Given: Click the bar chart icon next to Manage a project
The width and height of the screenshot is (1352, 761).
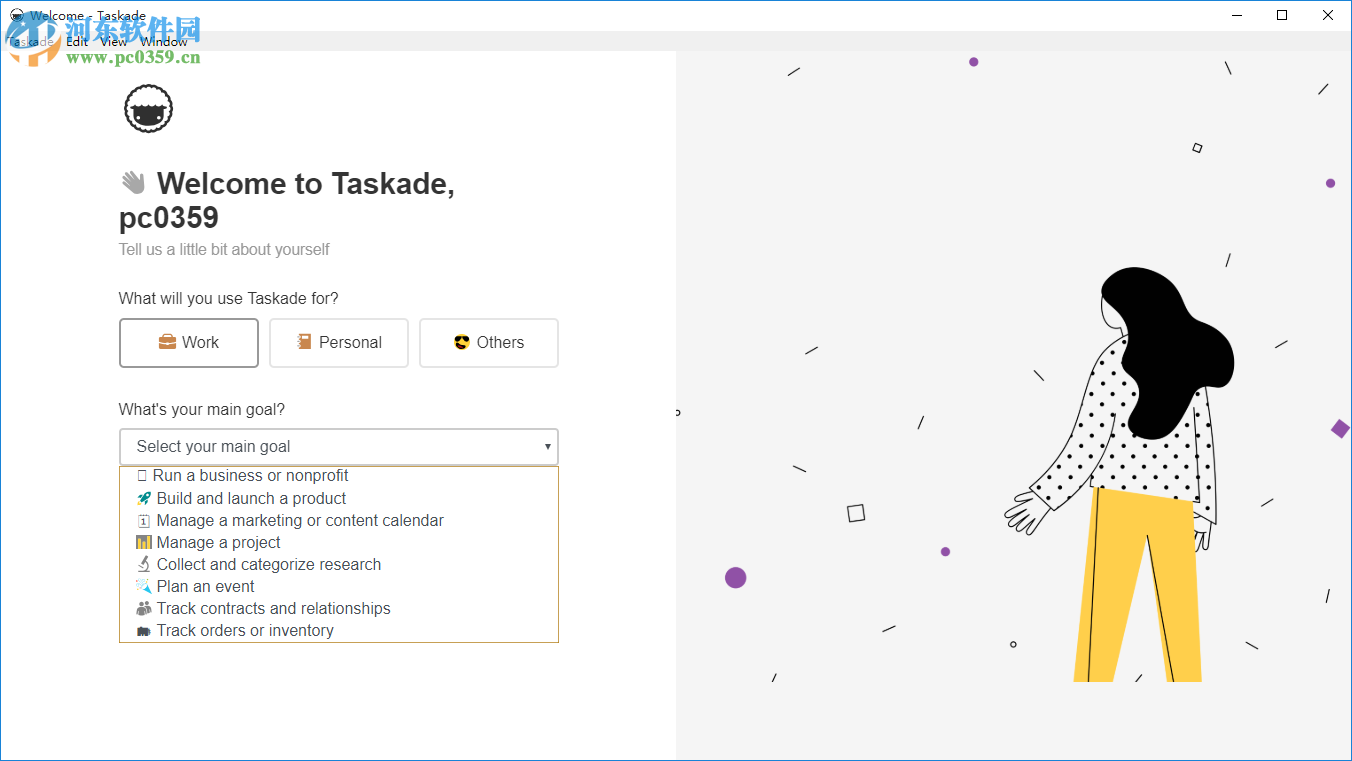Looking at the screenshot, I should click(143, 542).
